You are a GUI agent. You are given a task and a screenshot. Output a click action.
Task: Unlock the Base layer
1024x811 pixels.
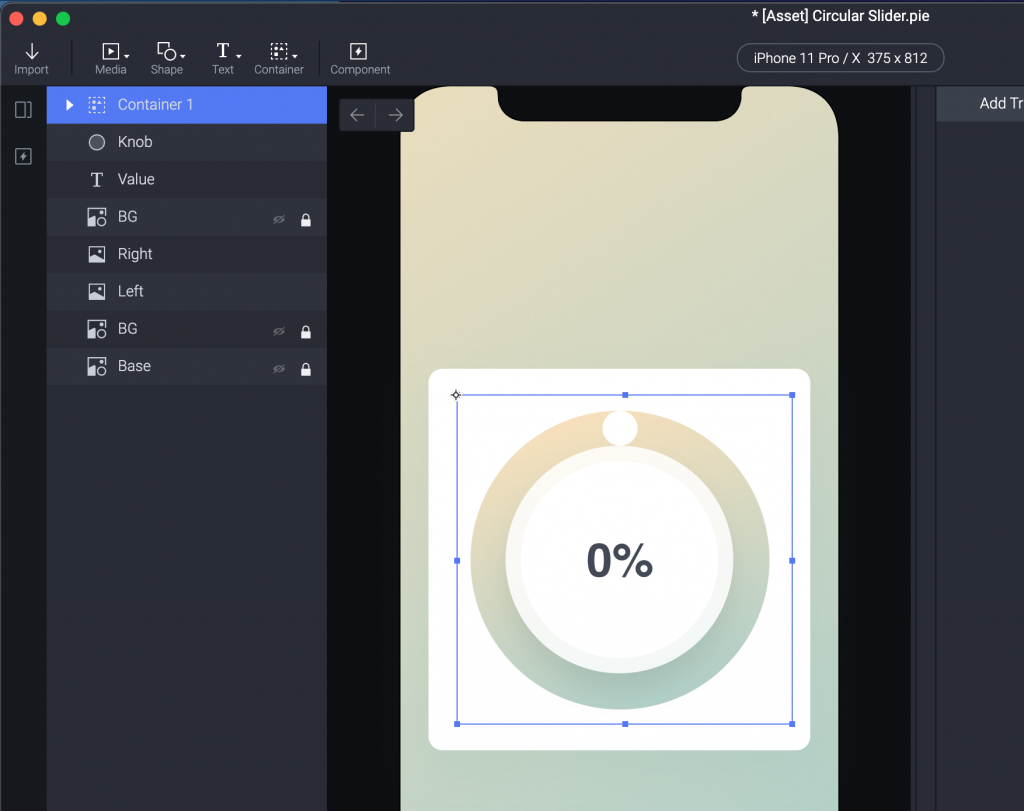(306, 369)
